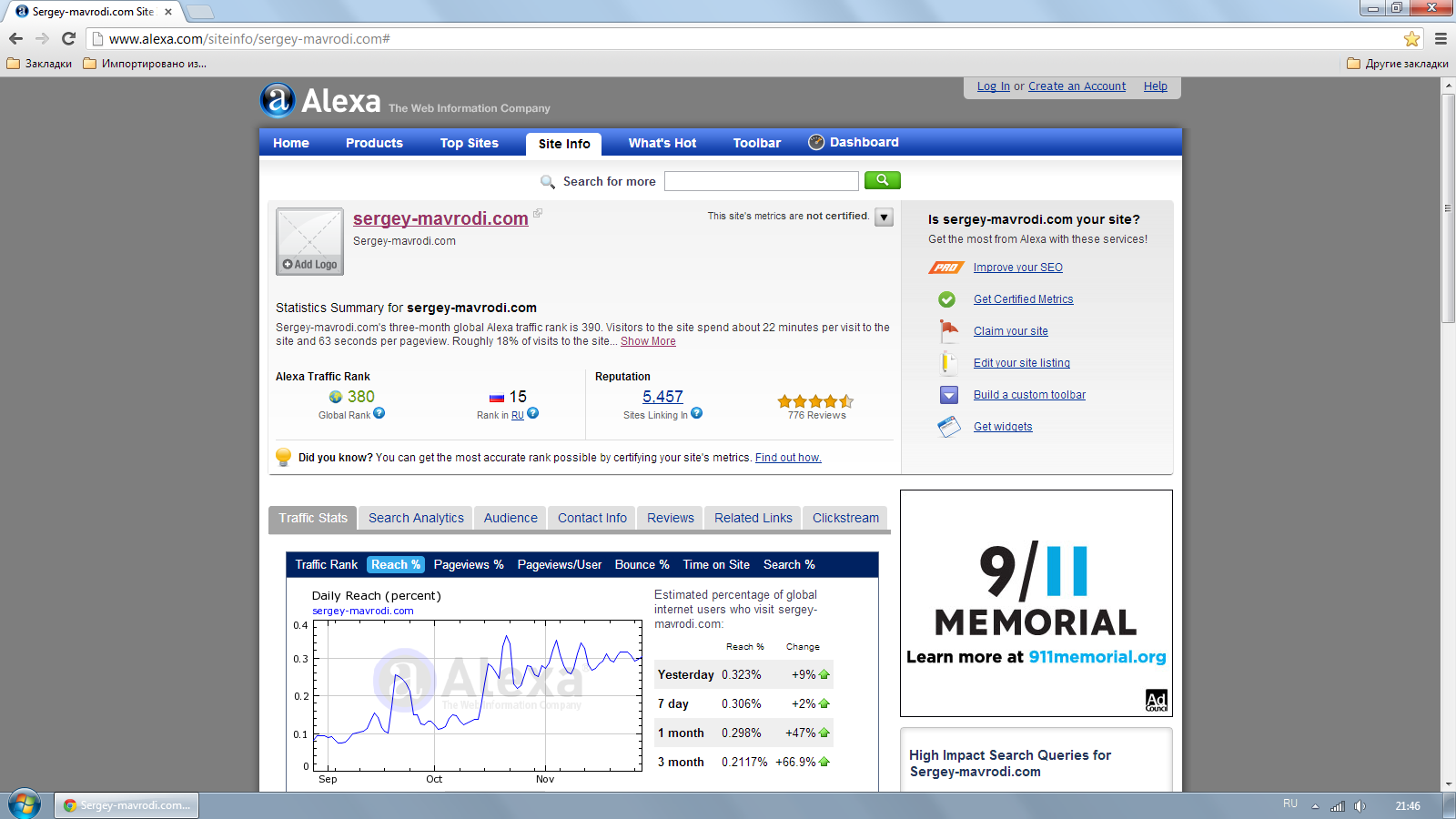Image resolution: width=1456 pixels, height=819 pixels.
Task: Click the Find out how link
Action: 788,458
